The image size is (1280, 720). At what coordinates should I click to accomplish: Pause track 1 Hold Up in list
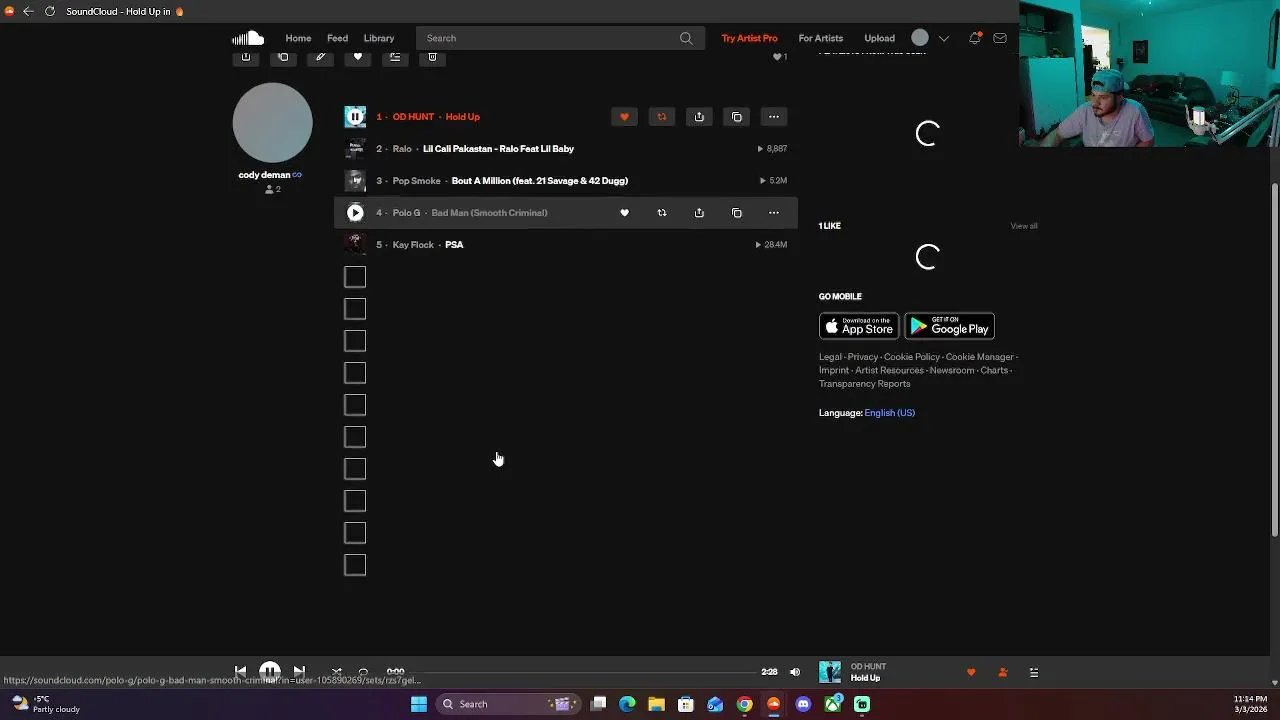click(355, 117)
